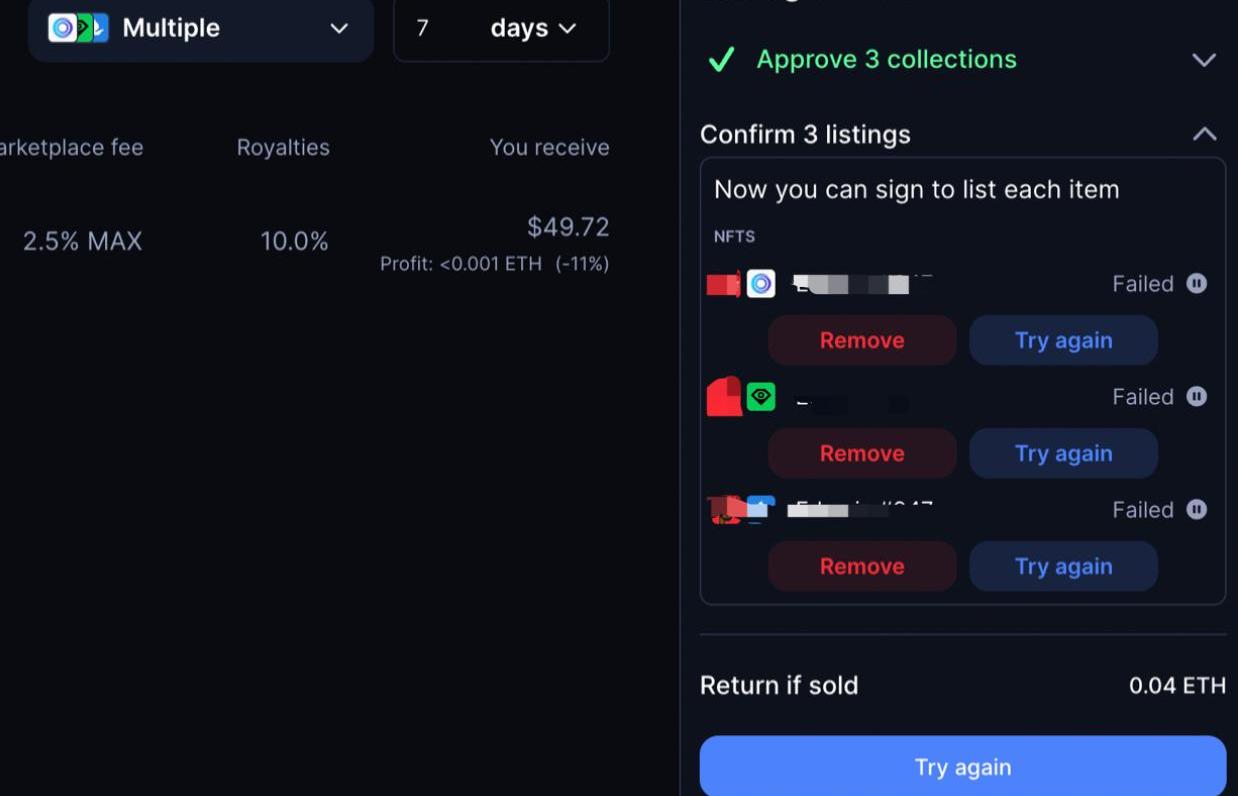The image size is (1238, 796).
Task: Retry listing the second failed NFT
Action: (x=1063, y=453)
